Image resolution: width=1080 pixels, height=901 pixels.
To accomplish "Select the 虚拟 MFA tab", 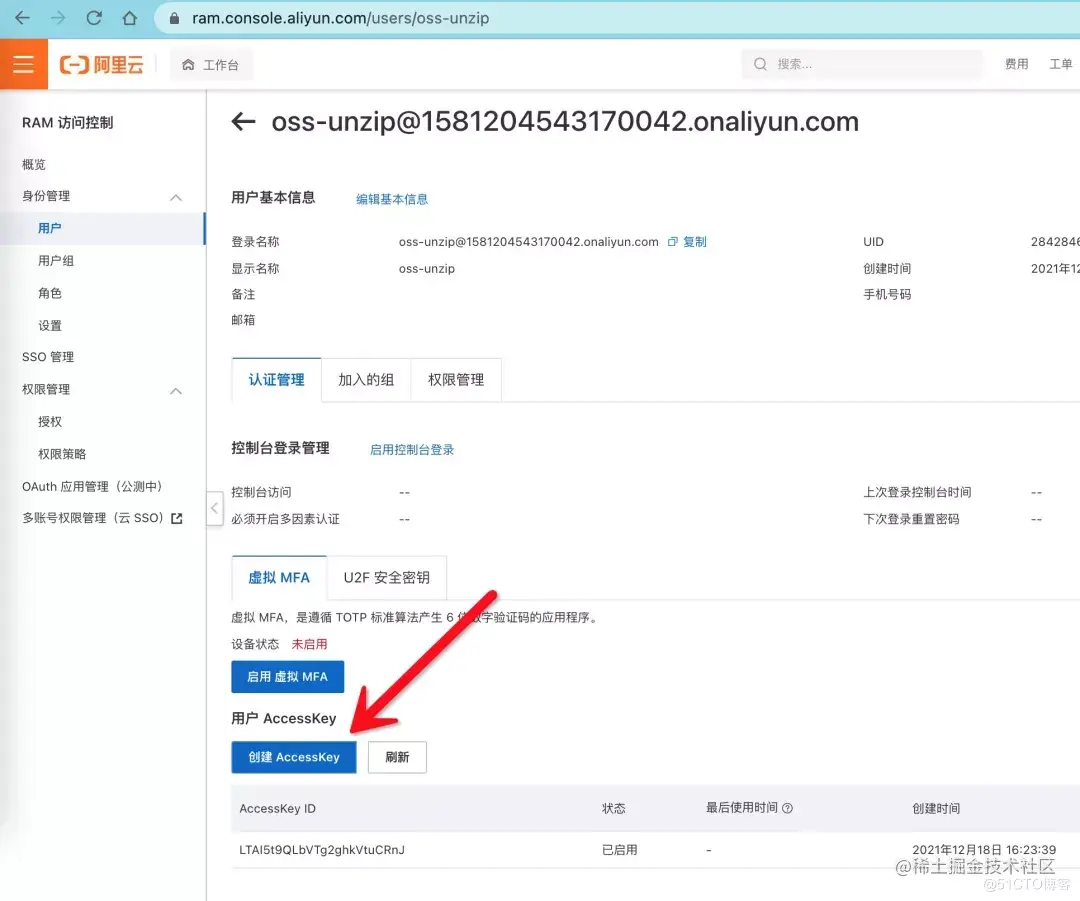I will point(279,577).
